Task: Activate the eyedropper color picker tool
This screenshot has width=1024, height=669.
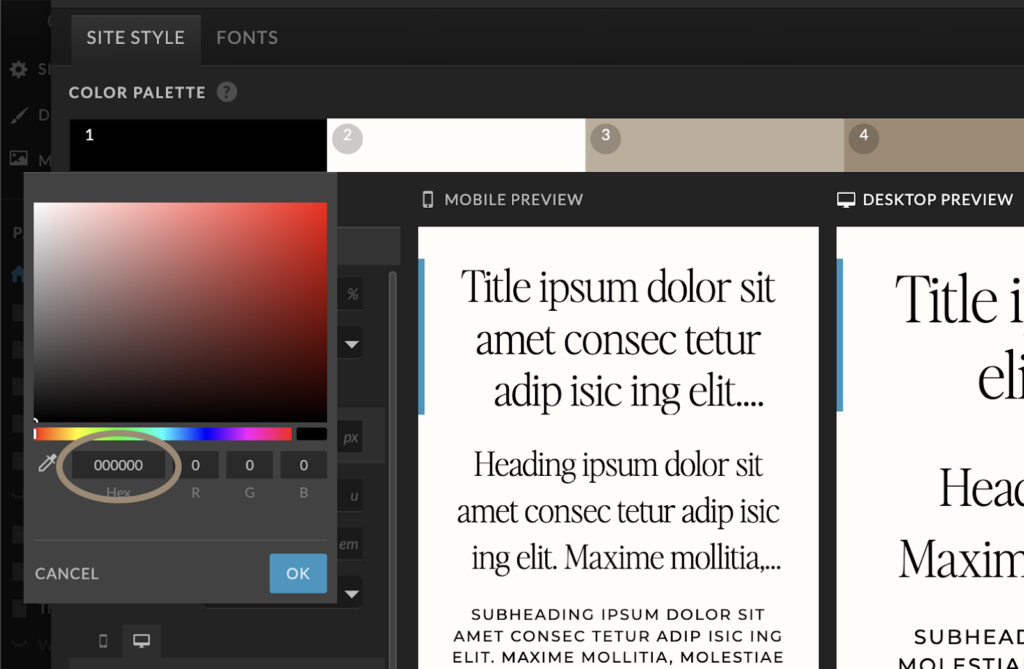Action: click(x=47, y=463)
